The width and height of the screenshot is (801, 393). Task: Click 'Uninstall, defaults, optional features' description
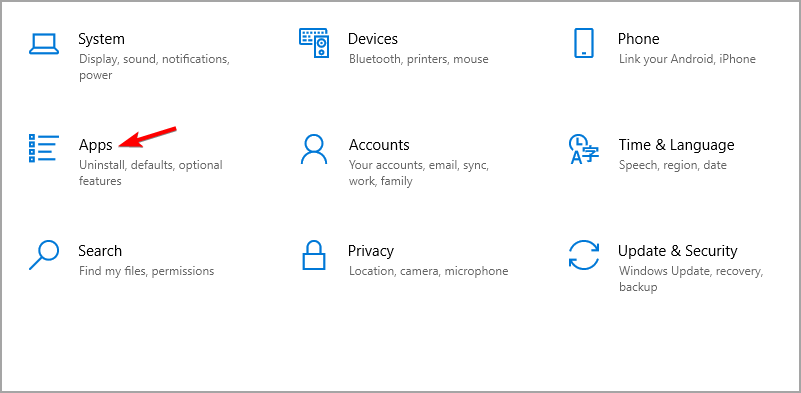(151, 173)
